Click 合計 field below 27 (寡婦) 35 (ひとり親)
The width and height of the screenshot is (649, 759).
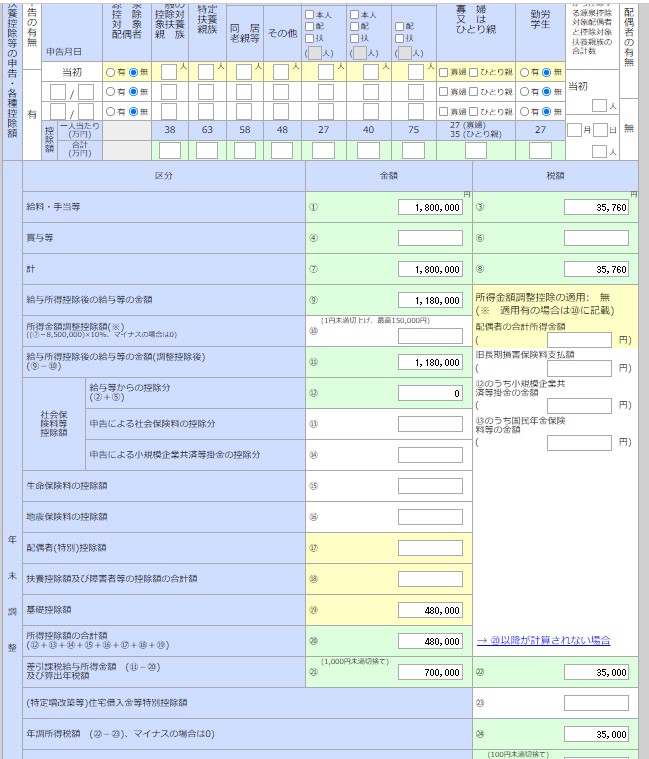[x=476, y=151]
